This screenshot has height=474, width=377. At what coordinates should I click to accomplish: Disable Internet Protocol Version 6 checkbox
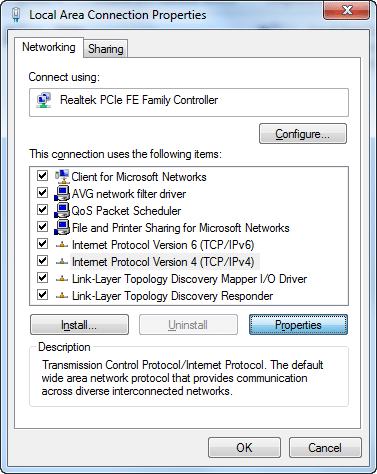(42, 244)
